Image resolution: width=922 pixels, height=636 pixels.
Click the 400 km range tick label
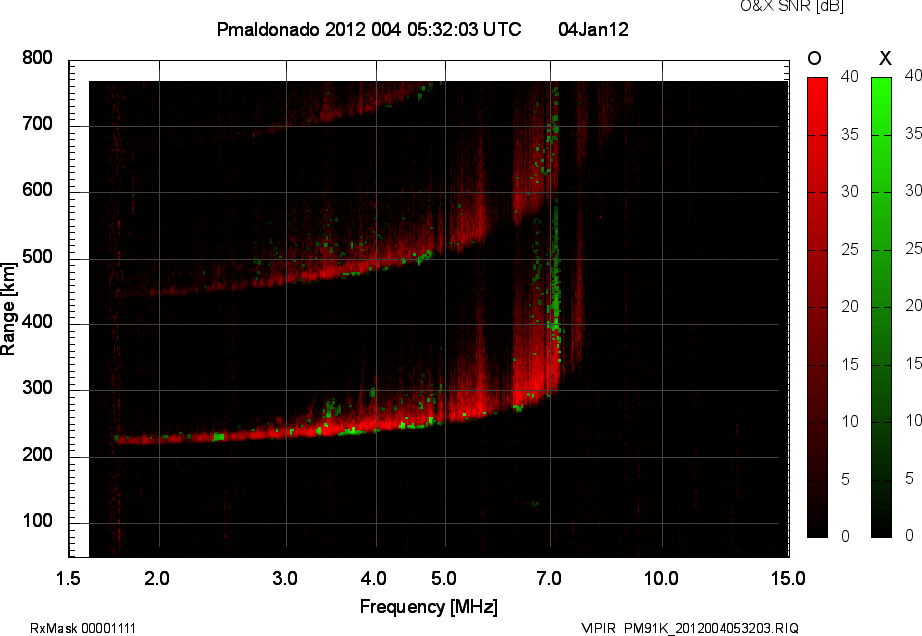37,322
